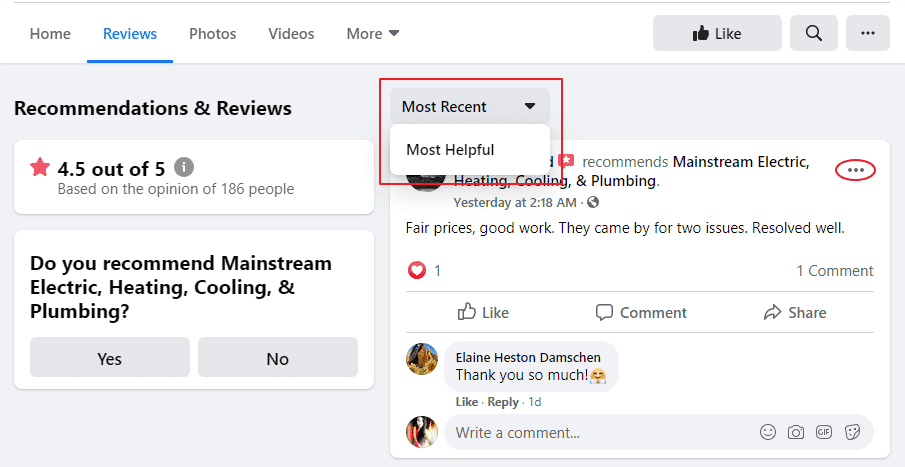Open the search magnifier button

pos(813,33)
